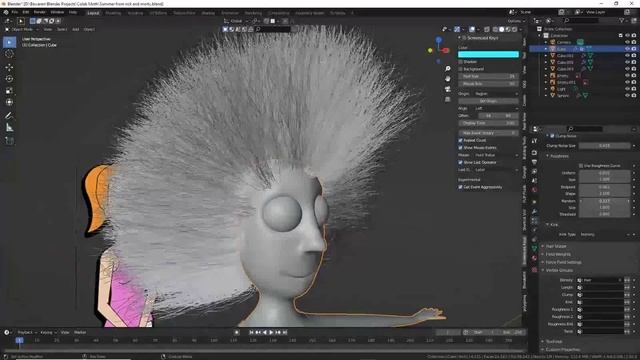Open the Playback popover in timeline
The width and height of the screenshot is (640, 360).
27,332
